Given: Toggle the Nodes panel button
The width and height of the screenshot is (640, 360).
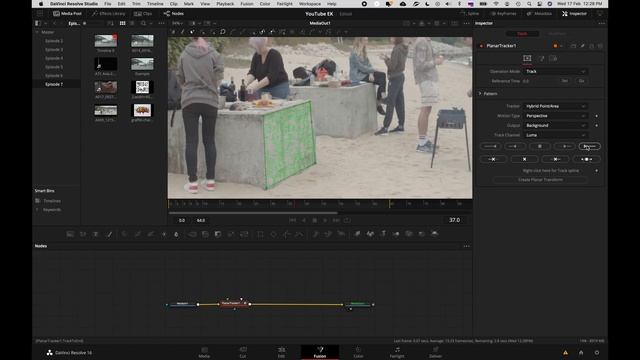Looking at the screenshot, I should [x=174, y=13].
